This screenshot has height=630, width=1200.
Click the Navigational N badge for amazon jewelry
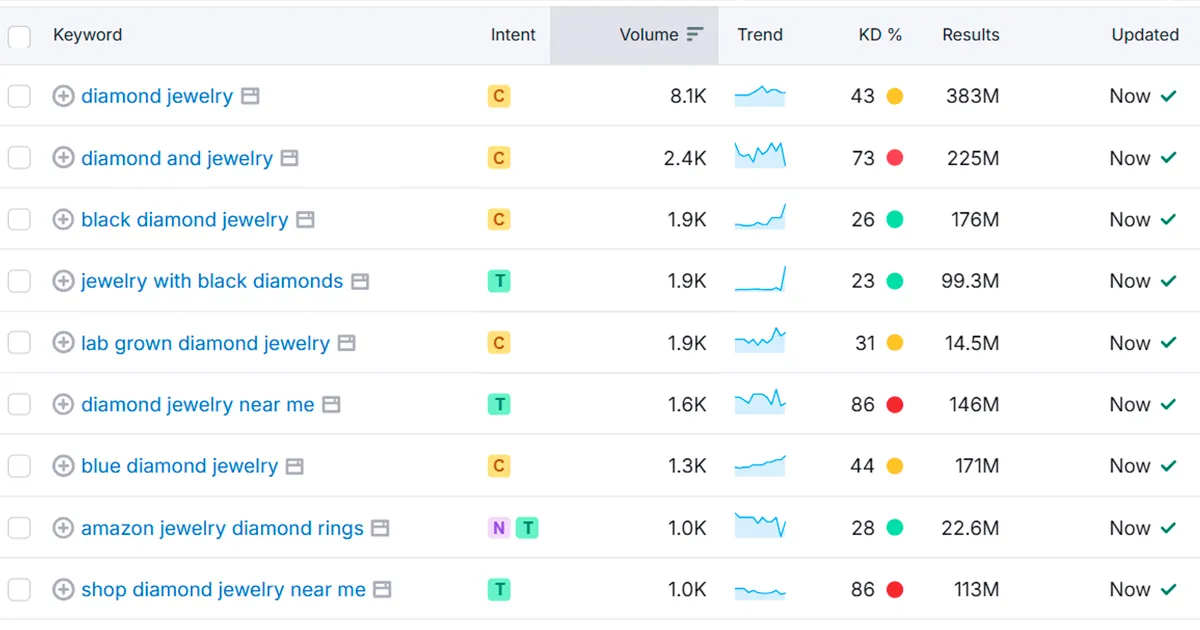498,528
